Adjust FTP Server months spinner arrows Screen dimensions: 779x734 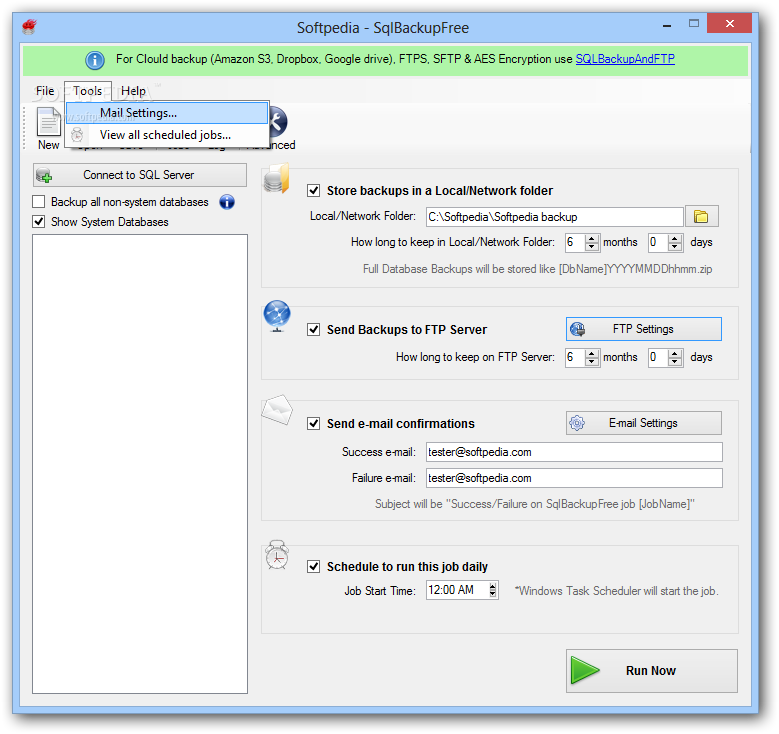click(x=591, y=357)
